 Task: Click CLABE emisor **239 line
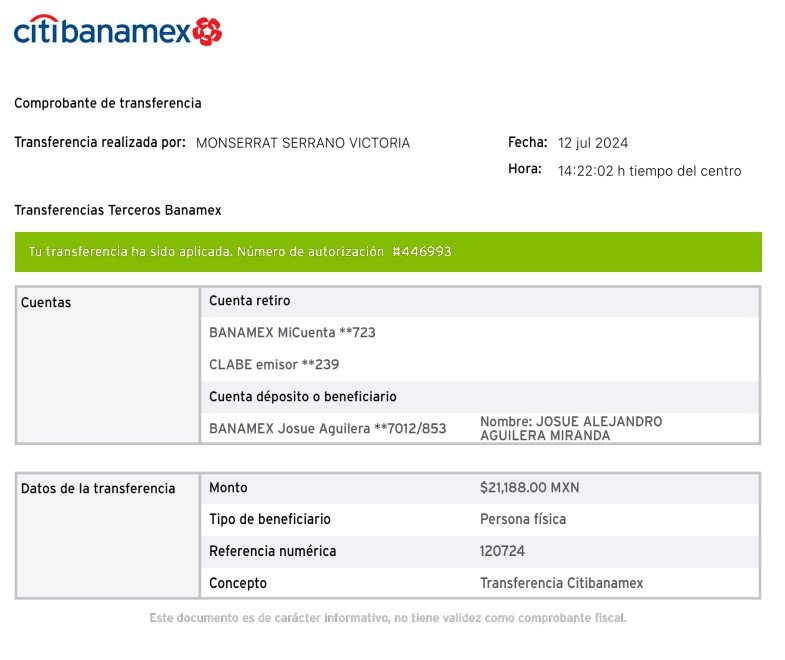click(x=274, y=365)
